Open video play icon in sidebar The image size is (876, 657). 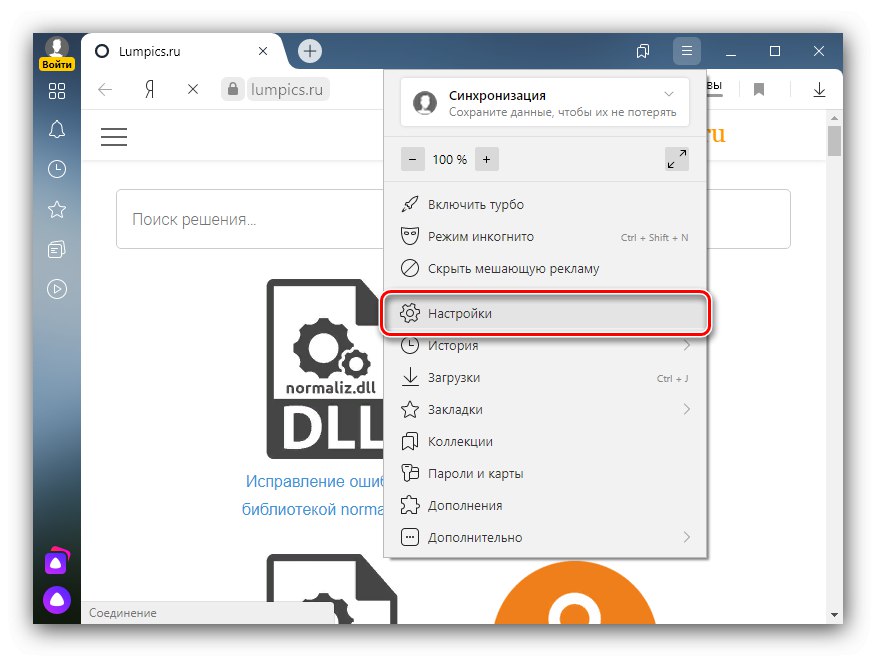(56, 289)
